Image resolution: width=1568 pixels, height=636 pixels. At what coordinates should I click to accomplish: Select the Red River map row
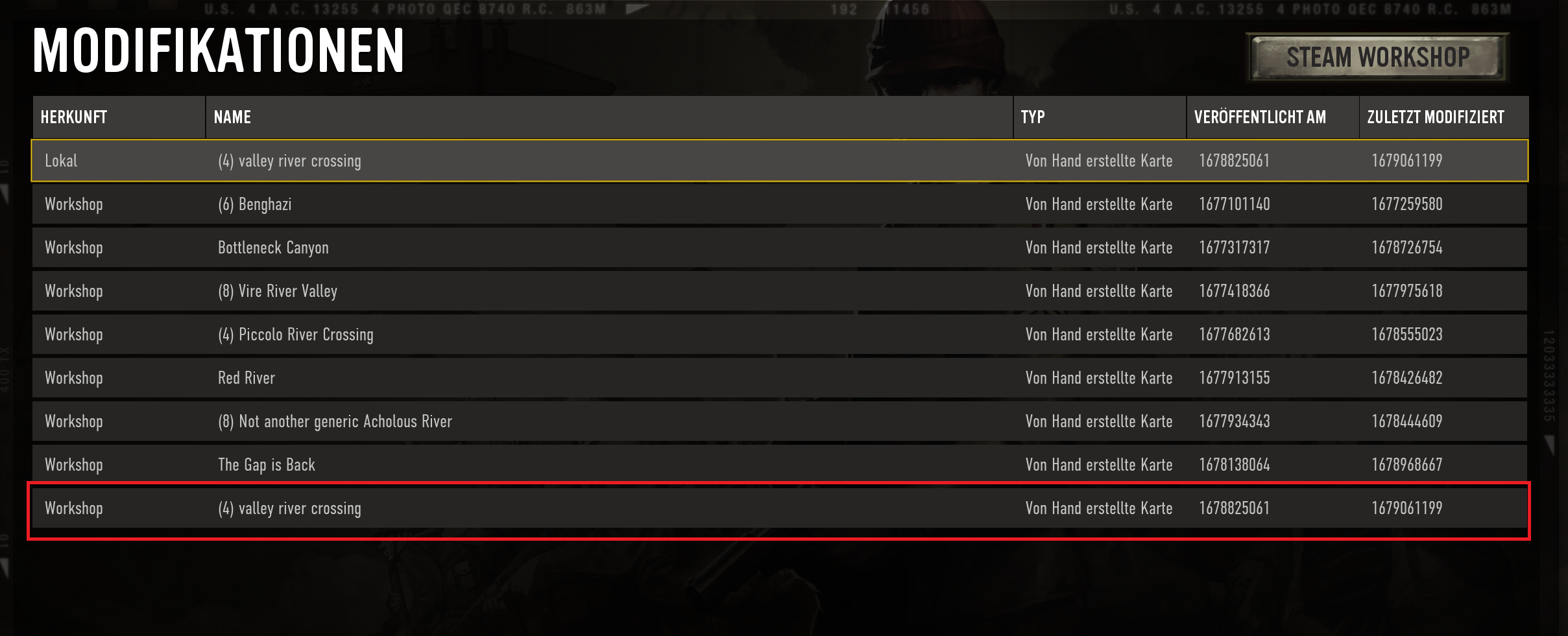[780, 378]
